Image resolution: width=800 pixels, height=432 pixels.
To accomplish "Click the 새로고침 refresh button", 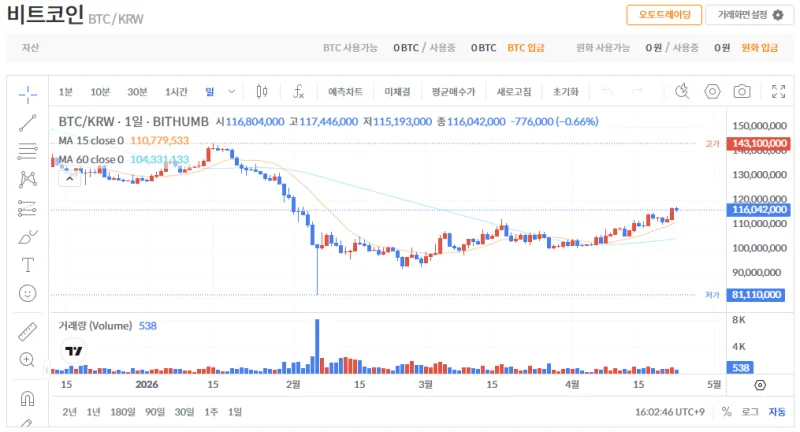I will coord(514,92).
